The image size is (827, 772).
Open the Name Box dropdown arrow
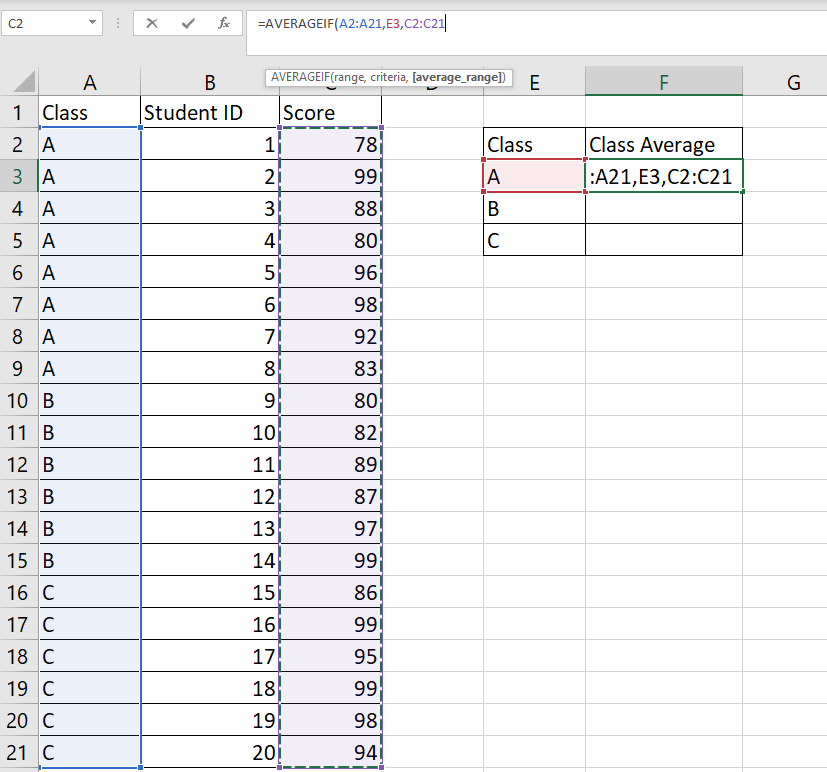click(93, 22)
